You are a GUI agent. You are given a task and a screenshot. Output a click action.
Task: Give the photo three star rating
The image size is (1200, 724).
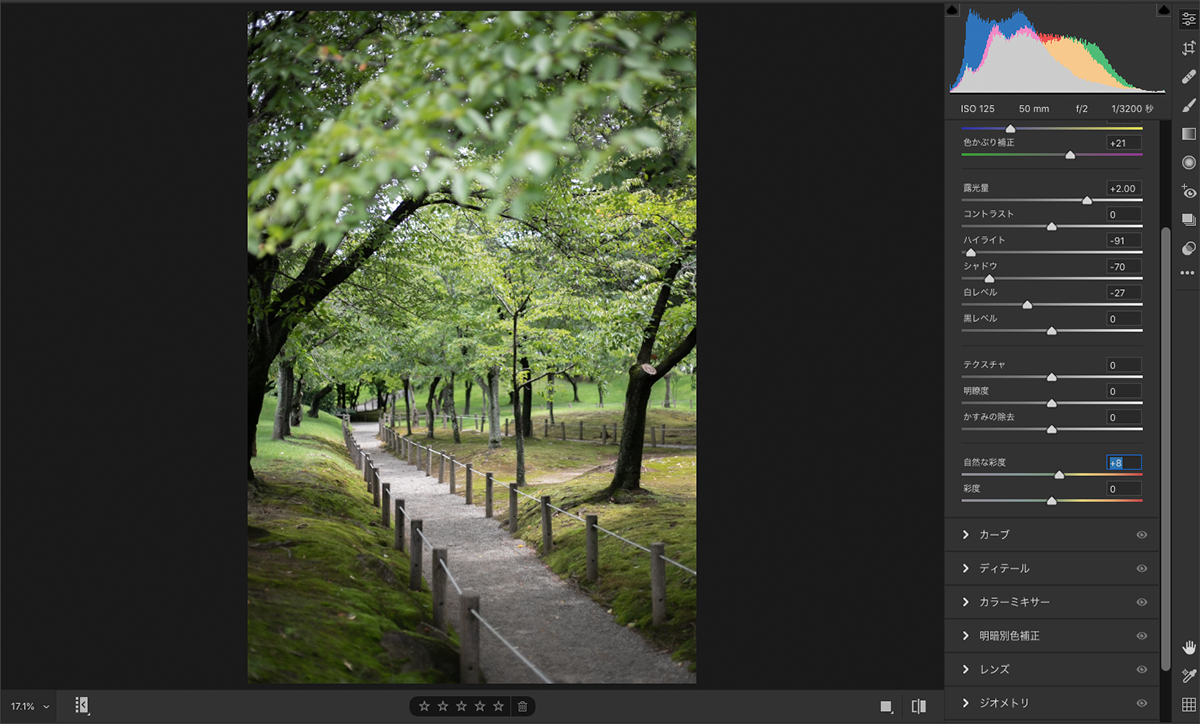click(461, 706)
